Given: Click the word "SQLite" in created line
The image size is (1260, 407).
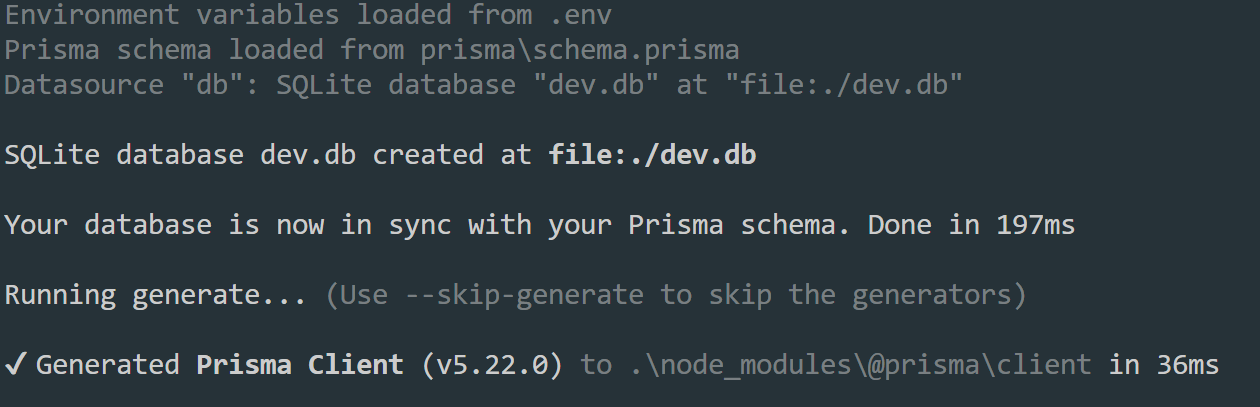Looking at the screenshot, I should 52,155.
